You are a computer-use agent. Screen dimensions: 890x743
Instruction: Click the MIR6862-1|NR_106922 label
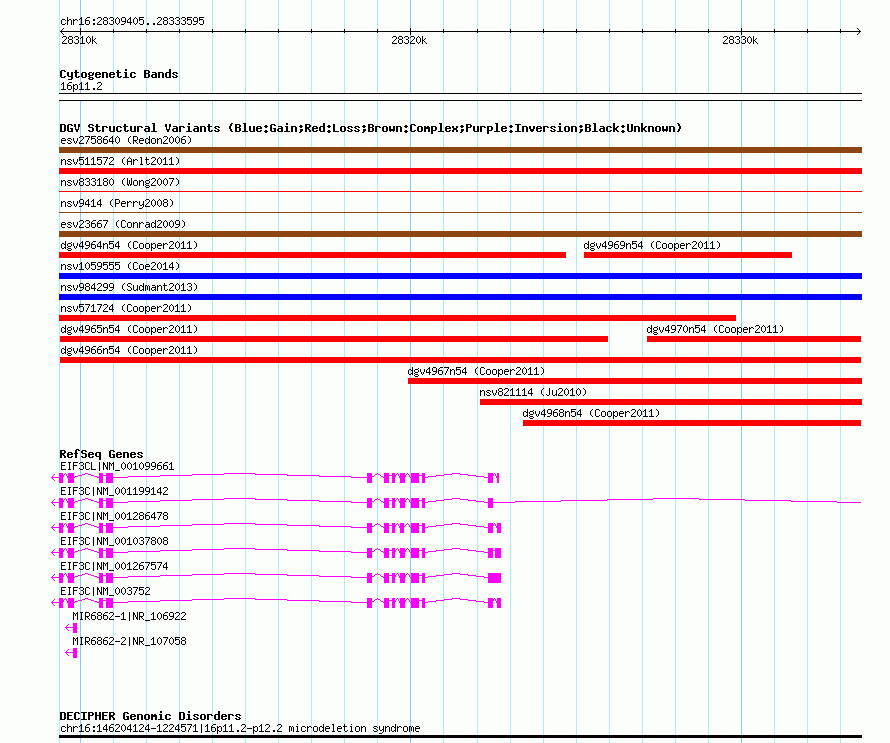129,616
